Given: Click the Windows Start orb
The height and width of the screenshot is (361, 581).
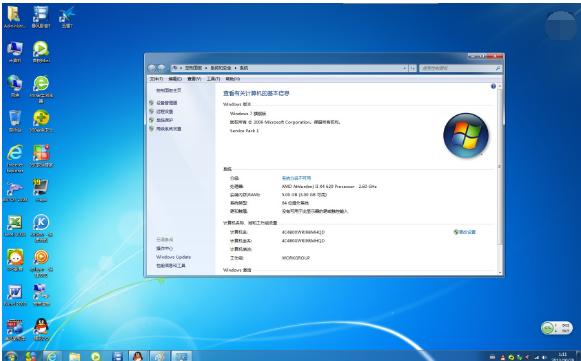Looking at the screenshot, I should coord(11,356).
